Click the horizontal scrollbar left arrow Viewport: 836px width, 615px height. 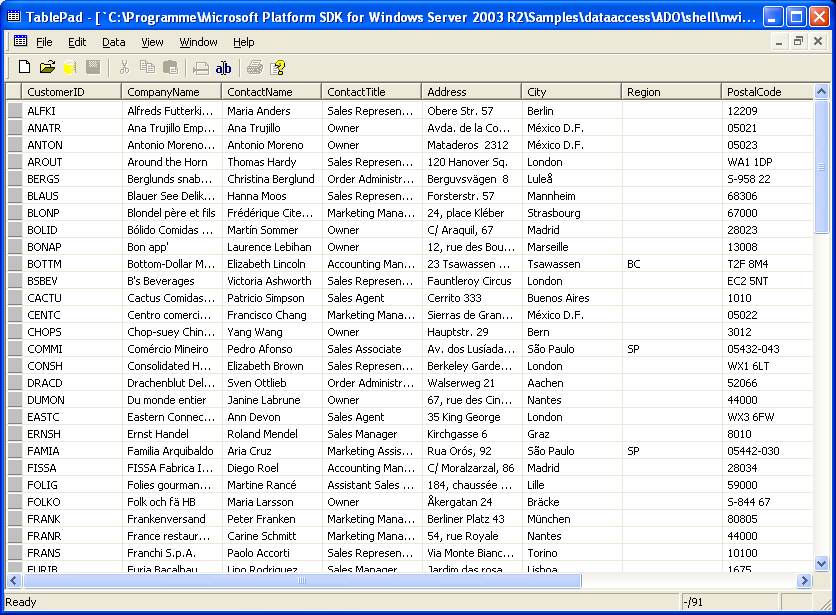coord(13,581)
